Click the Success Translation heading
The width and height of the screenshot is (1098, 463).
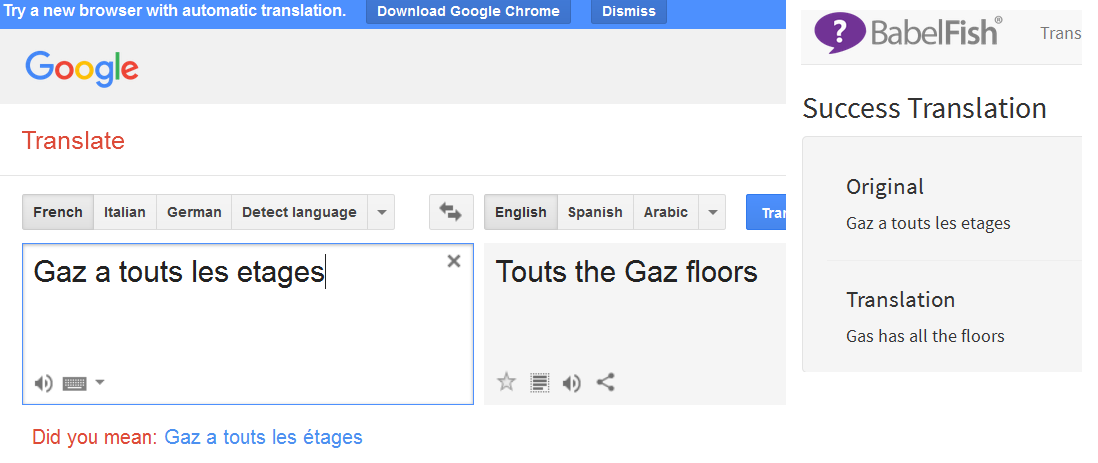[x=924, y=109]
